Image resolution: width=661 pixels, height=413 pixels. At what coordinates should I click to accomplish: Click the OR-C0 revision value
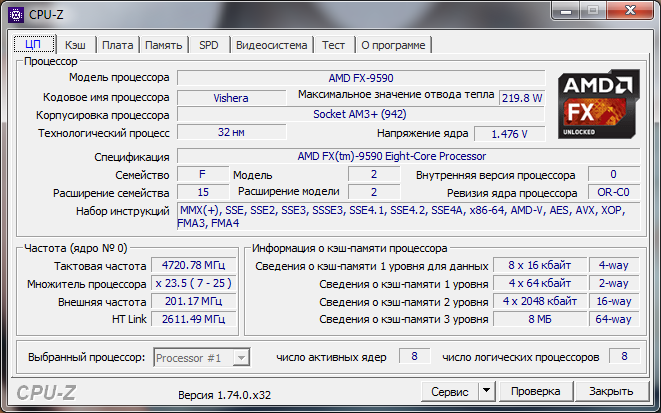click(614, 192)
